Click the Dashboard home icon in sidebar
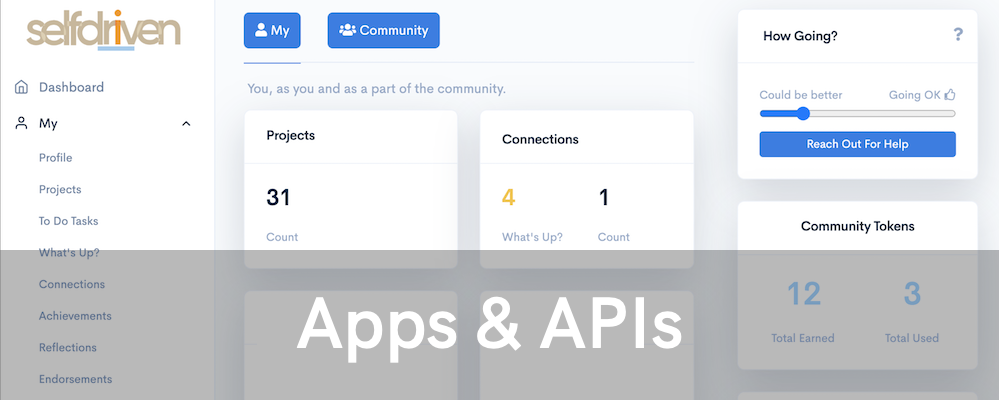The height and width of the screenshot is (400, 999). pyautogui.click(x=21, y=87)
